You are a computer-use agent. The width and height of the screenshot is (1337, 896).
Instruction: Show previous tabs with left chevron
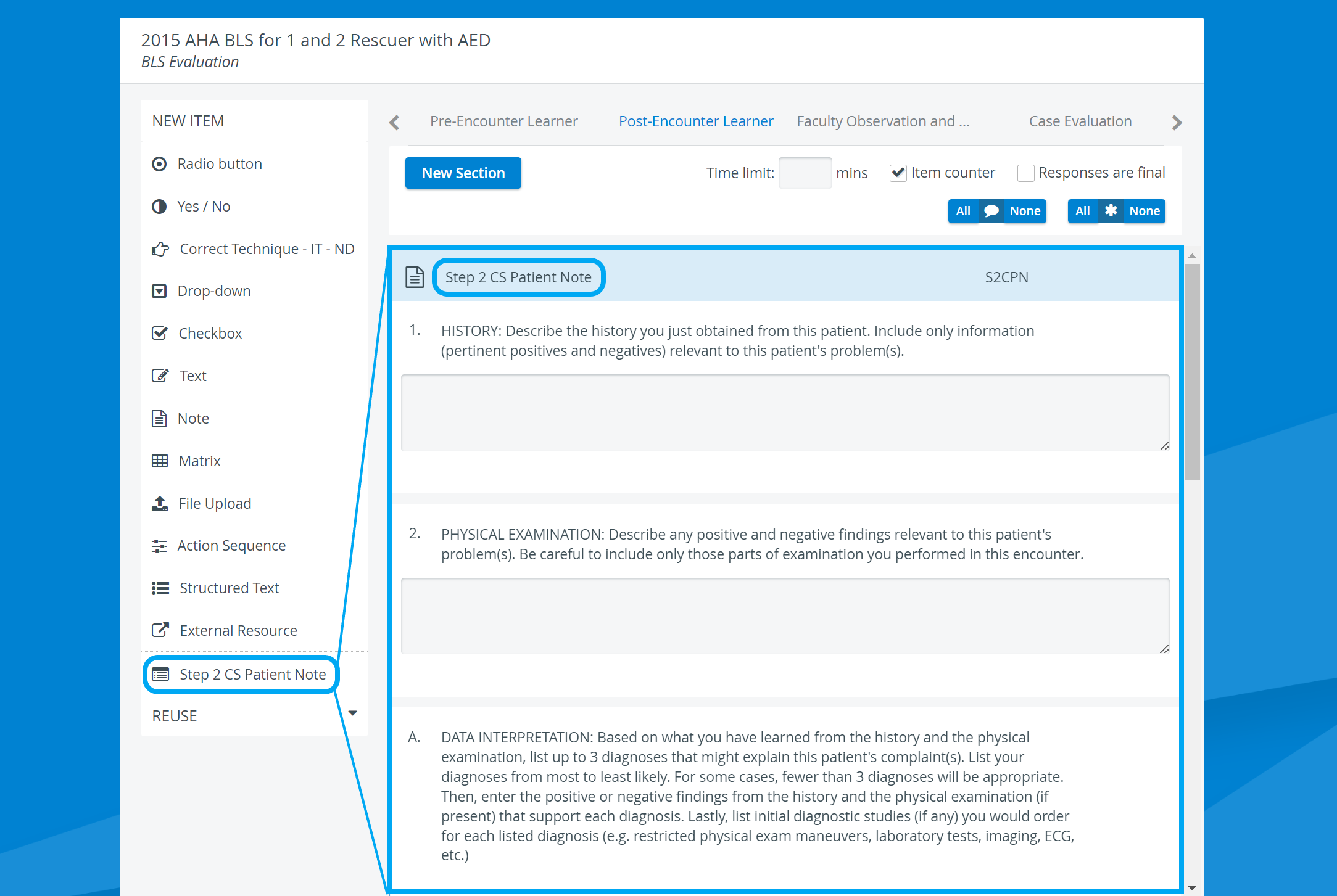pos(395,122)
